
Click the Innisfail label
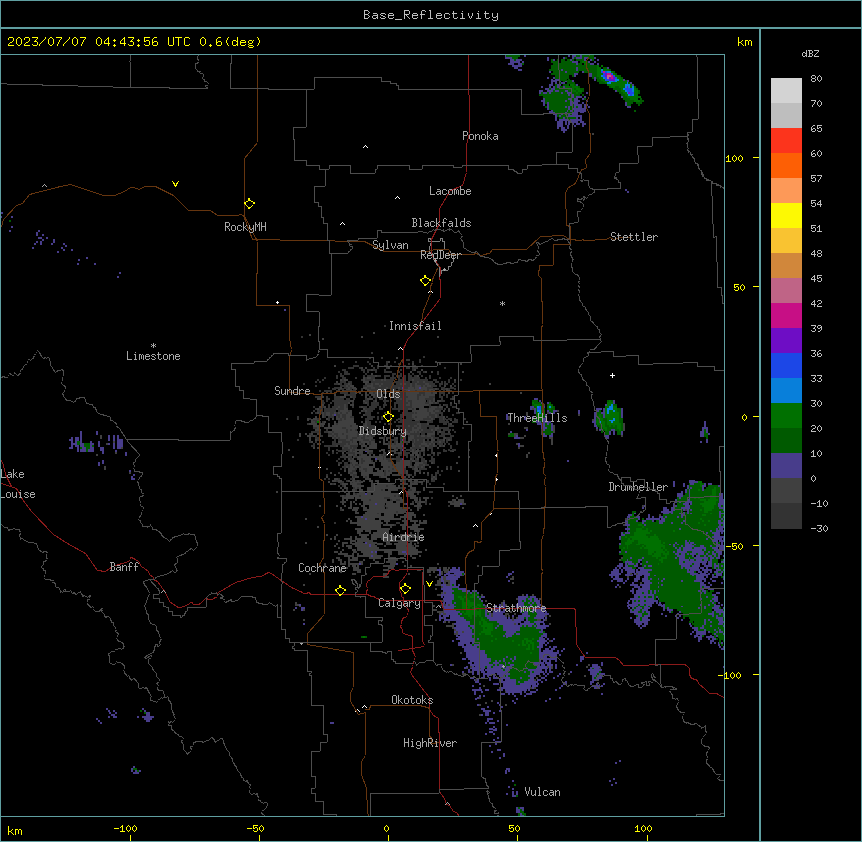pos(415,326)
